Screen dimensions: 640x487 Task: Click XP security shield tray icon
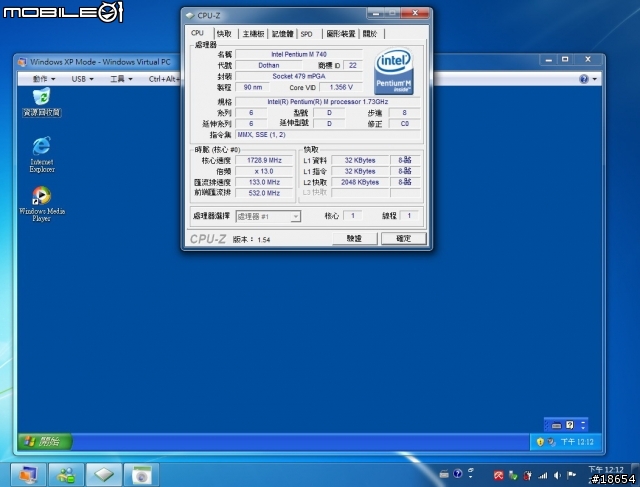[x=540, y=442]
